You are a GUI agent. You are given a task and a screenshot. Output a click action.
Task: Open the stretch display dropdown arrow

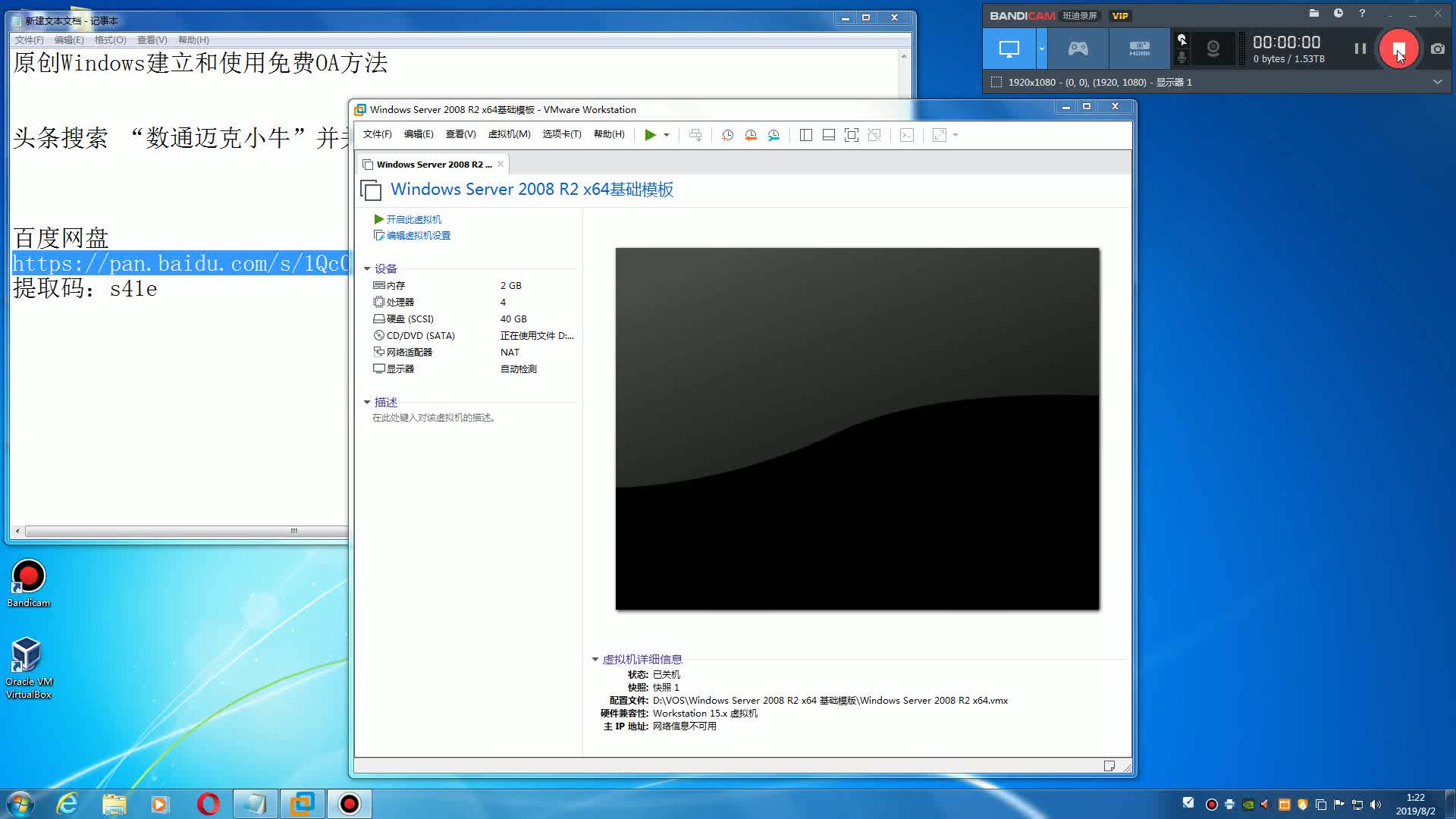pyautogui.click(x=955, y=135)
